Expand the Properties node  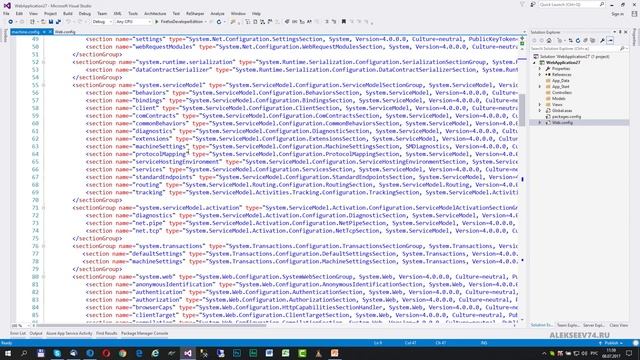click(x=540, y=69)
